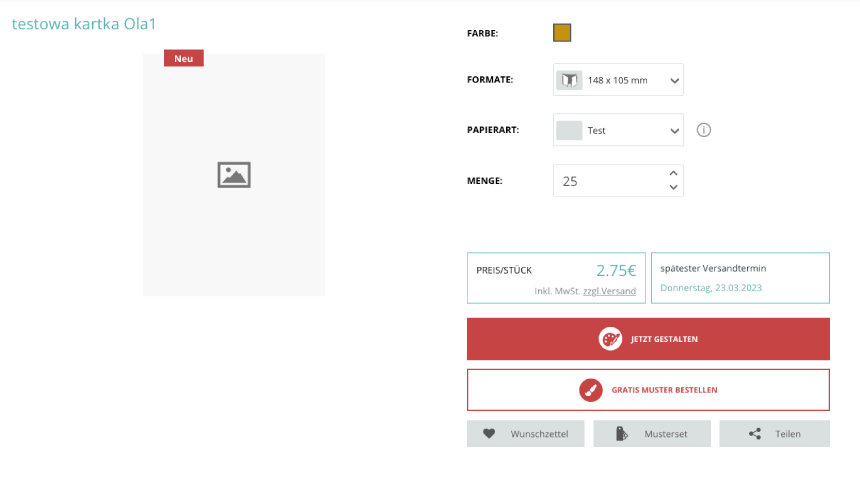860x477 pixels.
Task: Click the brush icon in Gratis Muster
Action: point(590,390)
